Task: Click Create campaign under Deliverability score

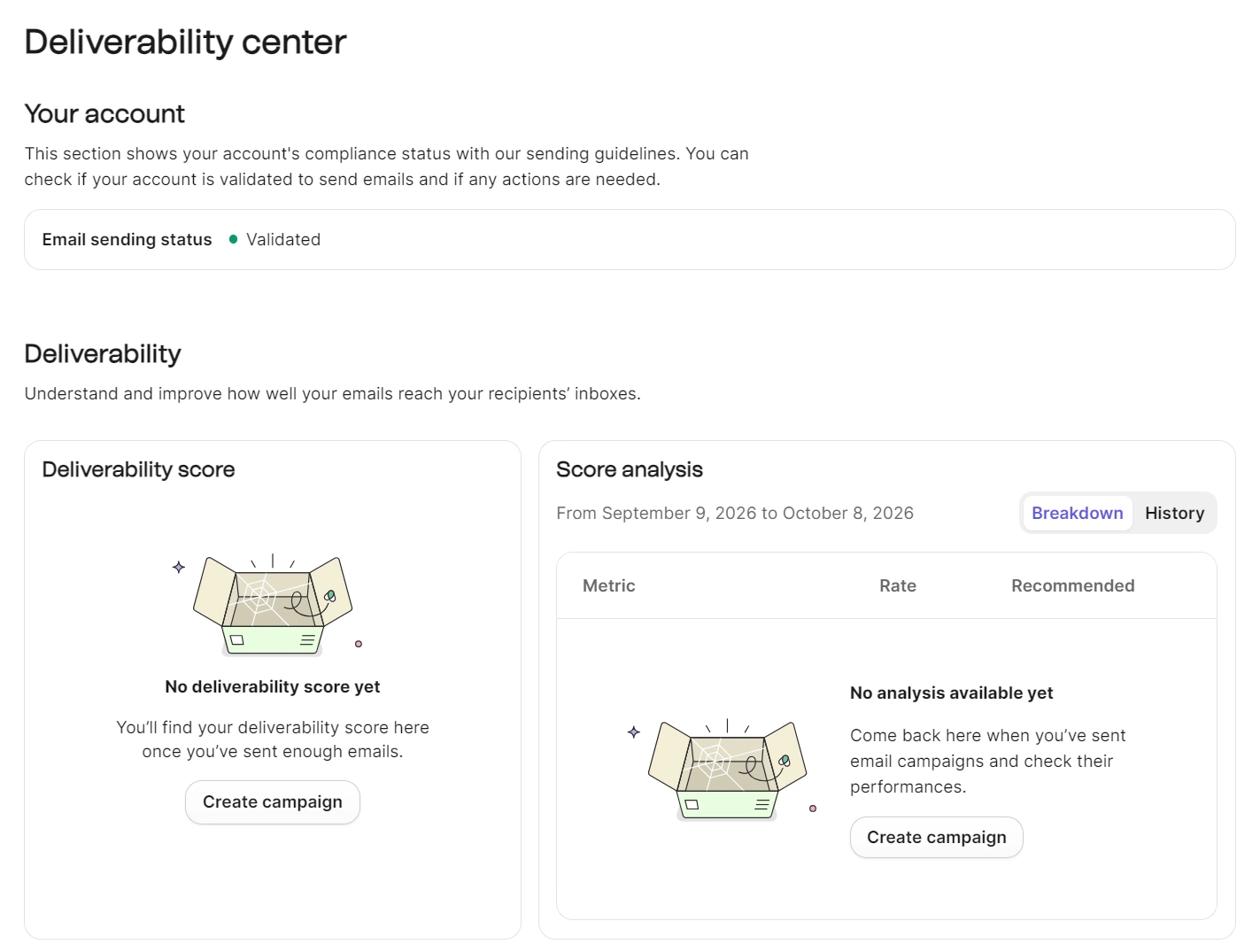Action: (273, 802)
